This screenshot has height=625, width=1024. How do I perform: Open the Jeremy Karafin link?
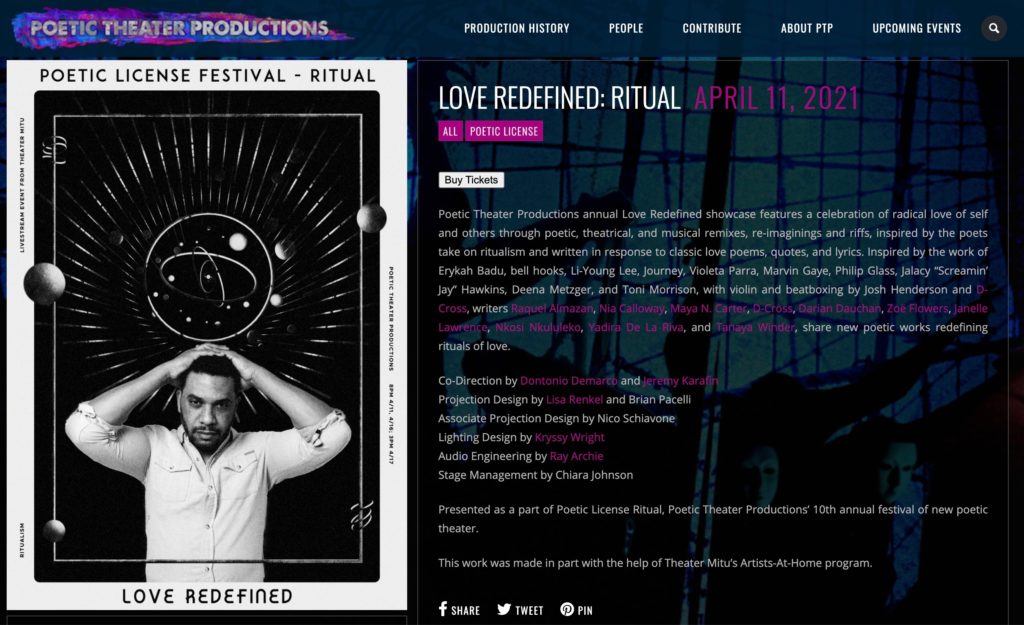680,381
